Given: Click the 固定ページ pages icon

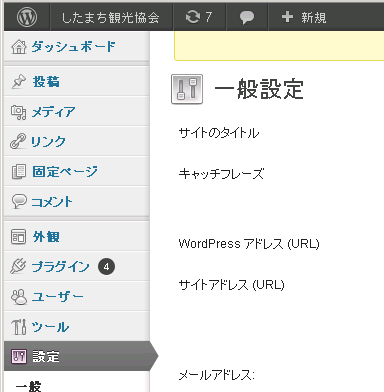Looking at the screenshot, I should coord(19,172).
